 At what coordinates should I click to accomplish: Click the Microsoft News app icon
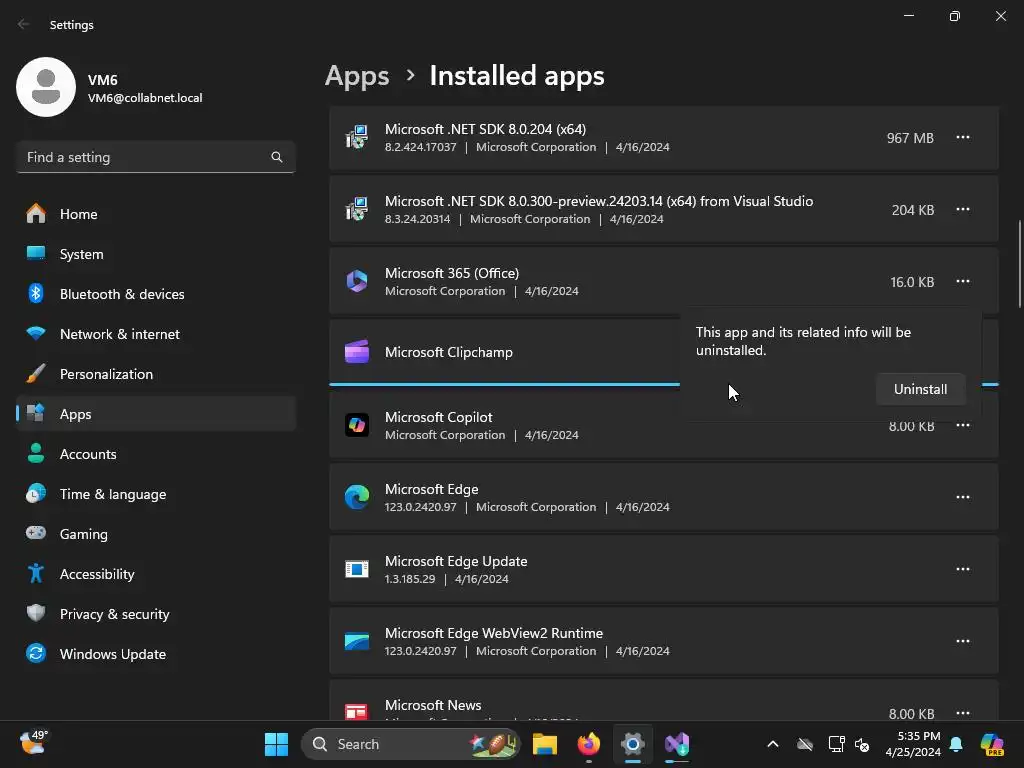[x=357, y=712]
